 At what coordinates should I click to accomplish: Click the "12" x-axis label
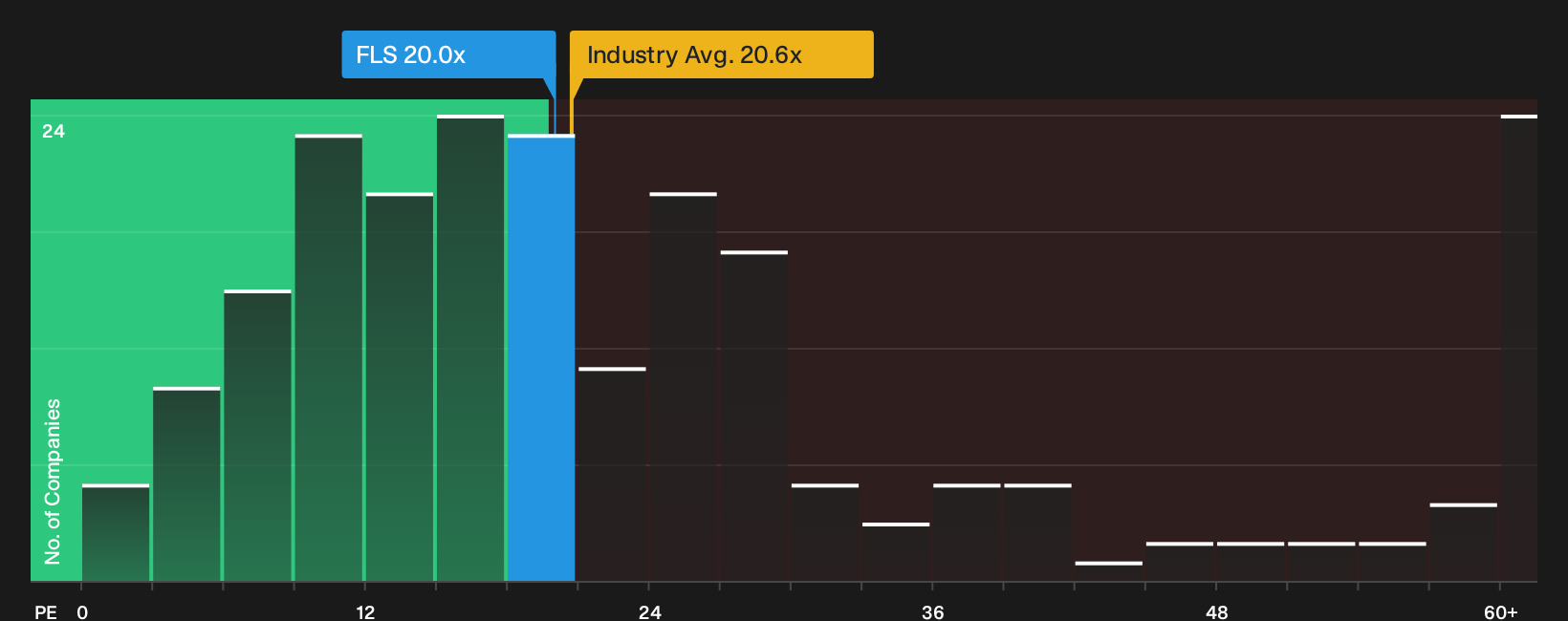(365, 612)
